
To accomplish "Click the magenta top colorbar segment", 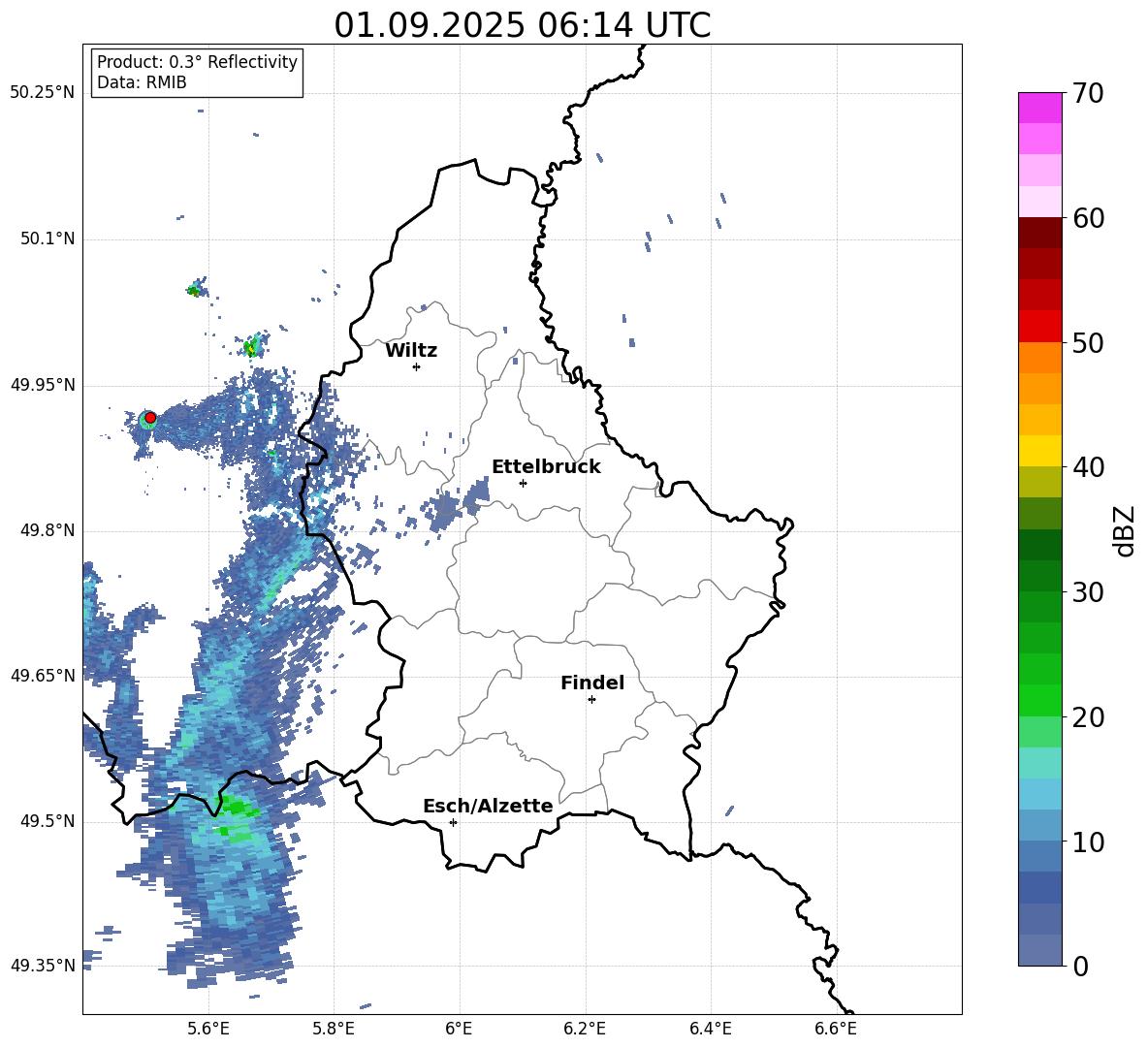I will 1039,109.
